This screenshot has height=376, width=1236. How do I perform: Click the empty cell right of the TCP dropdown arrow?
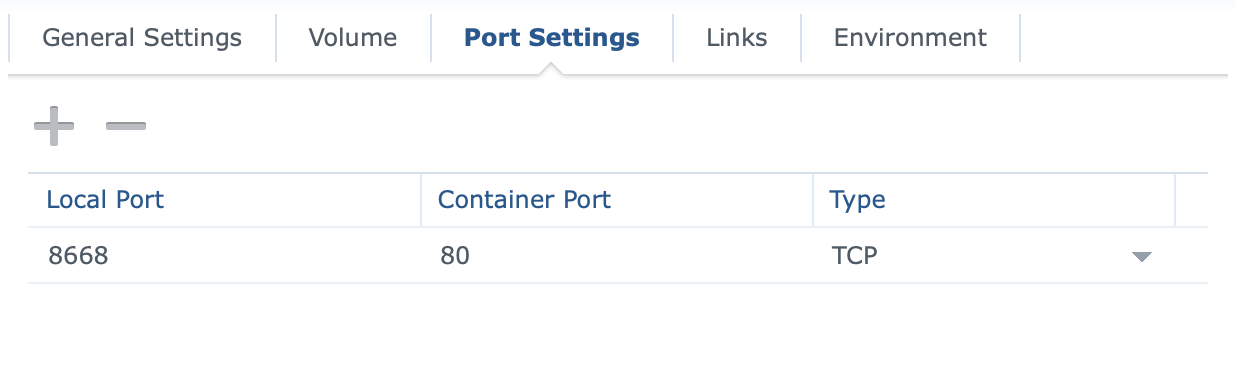click(1191, 256)
